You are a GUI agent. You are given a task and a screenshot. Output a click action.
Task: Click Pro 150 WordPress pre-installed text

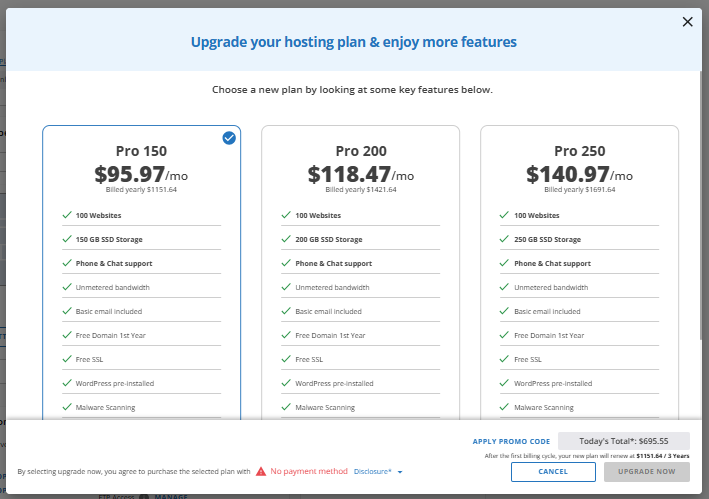pos(115,383)
